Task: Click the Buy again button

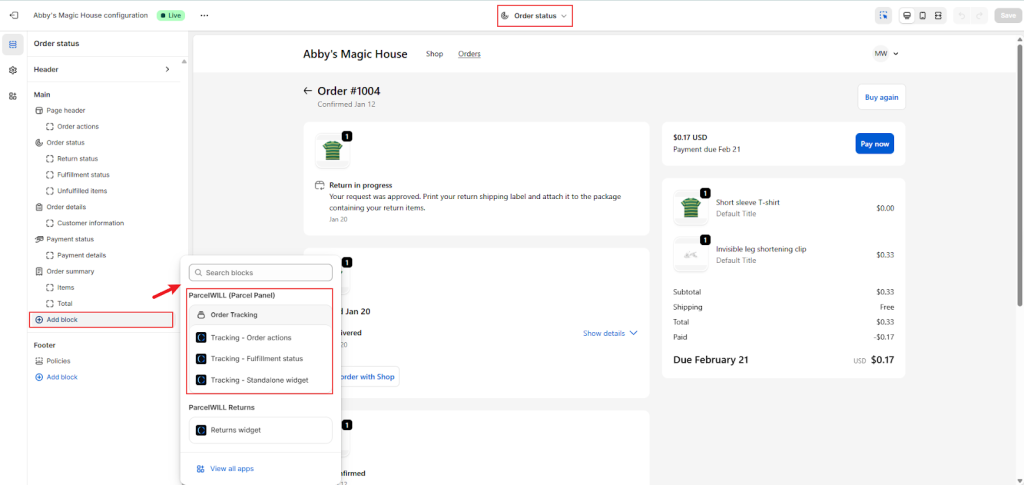Action: point(881,97)
